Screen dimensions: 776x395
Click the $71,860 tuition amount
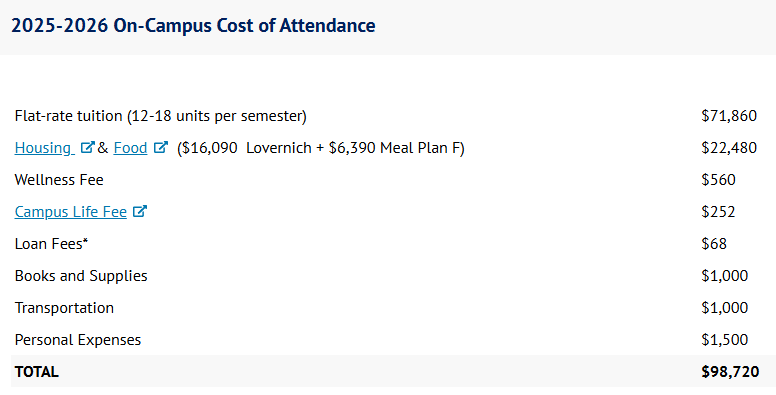[x=729, y=116]
